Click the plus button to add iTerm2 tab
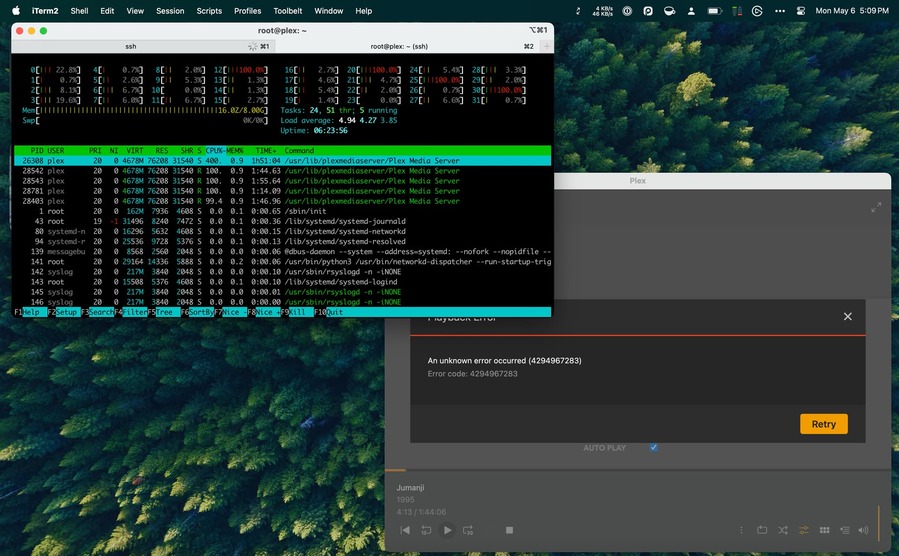This screenshot has width=899, height=556. click(x=546, y=46)
